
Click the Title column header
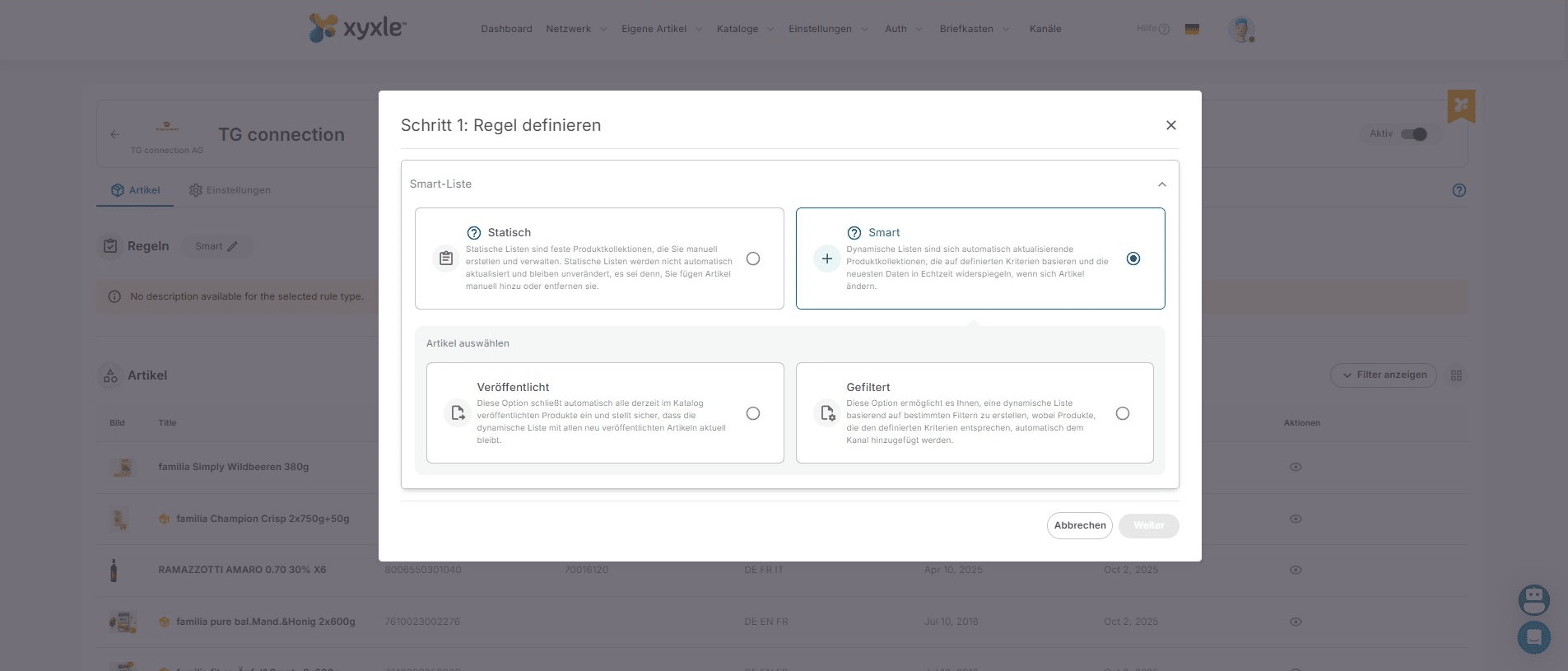click(x=167, y=423)
